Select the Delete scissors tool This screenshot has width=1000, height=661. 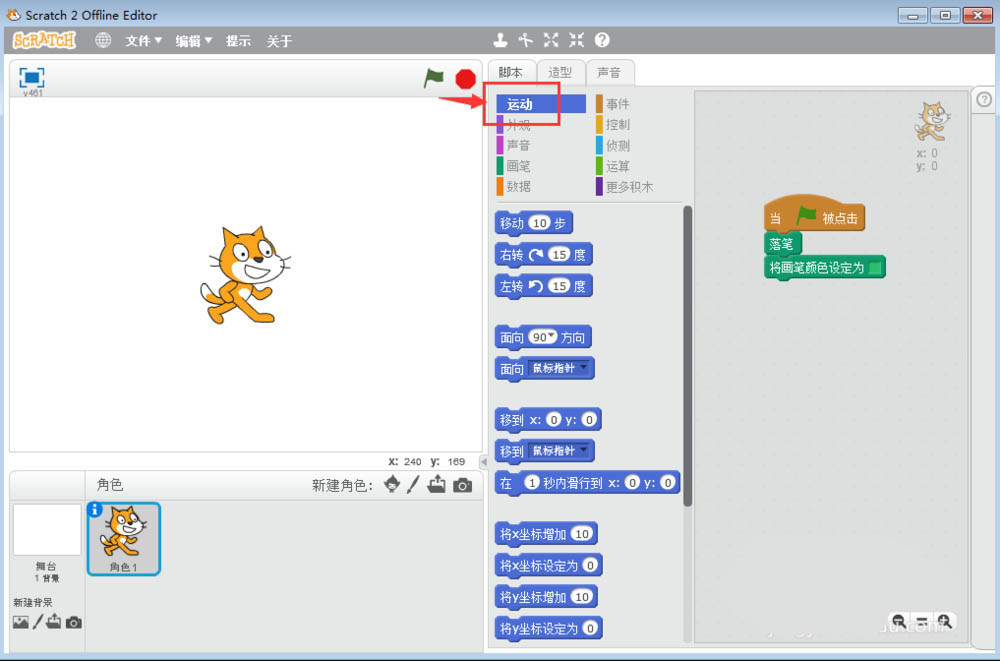pyautogui.click(x=526, y=40)
